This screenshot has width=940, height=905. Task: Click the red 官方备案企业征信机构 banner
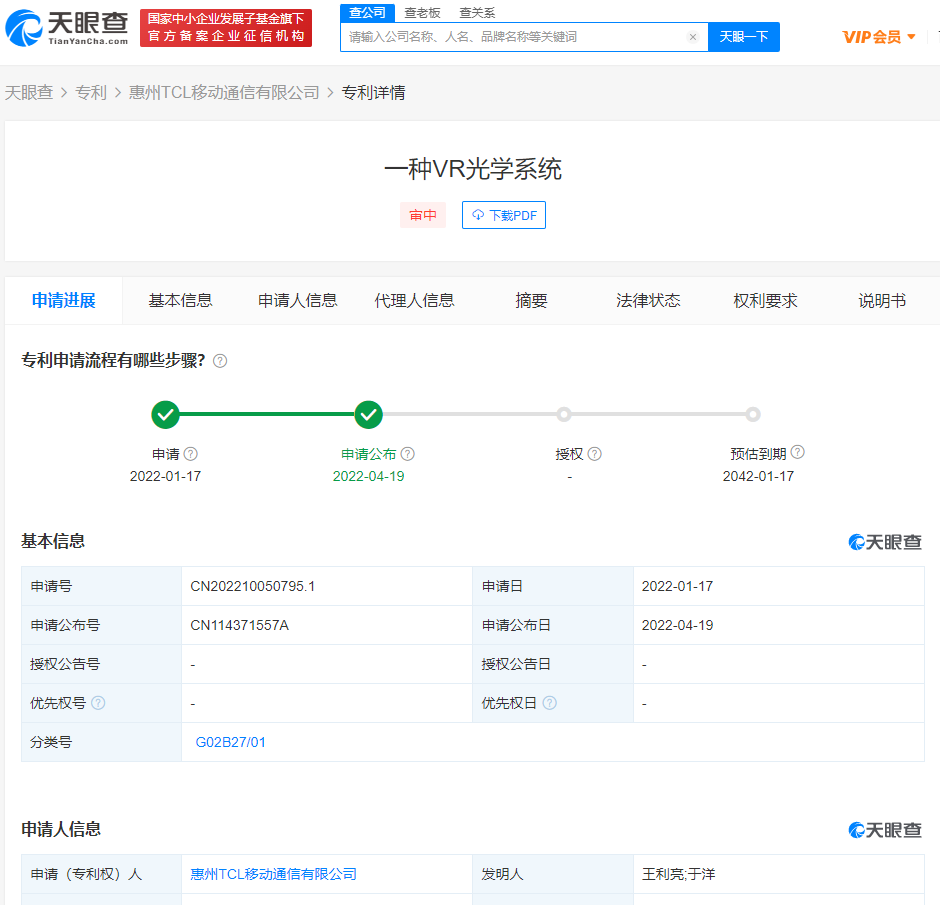point(226,28)
